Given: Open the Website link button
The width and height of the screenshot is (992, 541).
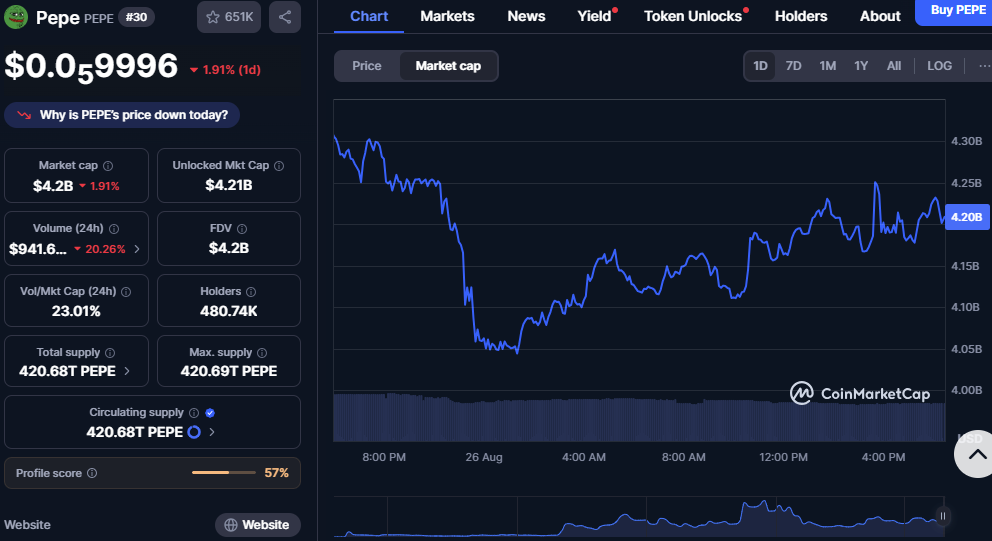Looking at the screenshot, I should point(257,525).
